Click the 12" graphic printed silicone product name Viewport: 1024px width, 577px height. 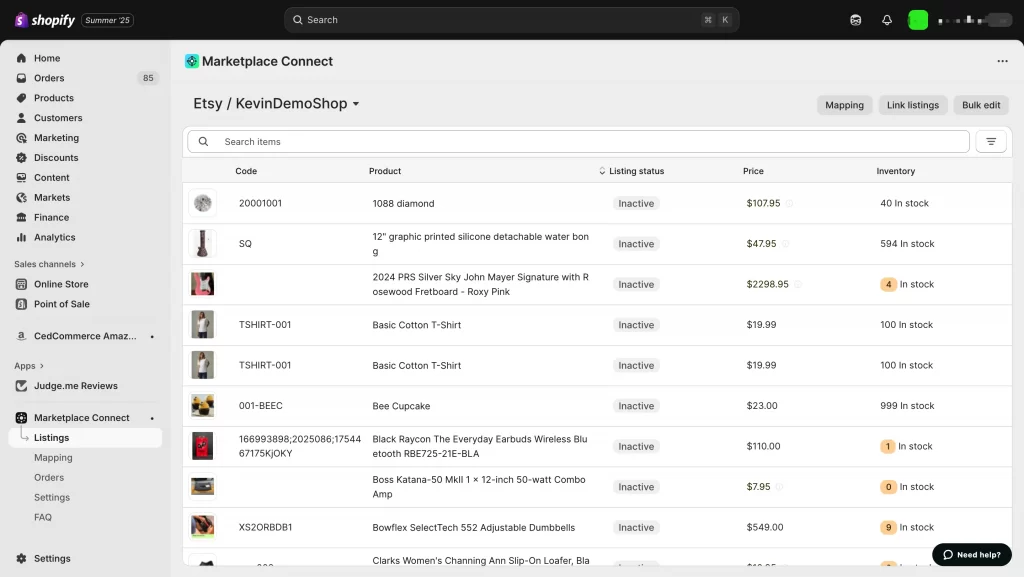481,244
